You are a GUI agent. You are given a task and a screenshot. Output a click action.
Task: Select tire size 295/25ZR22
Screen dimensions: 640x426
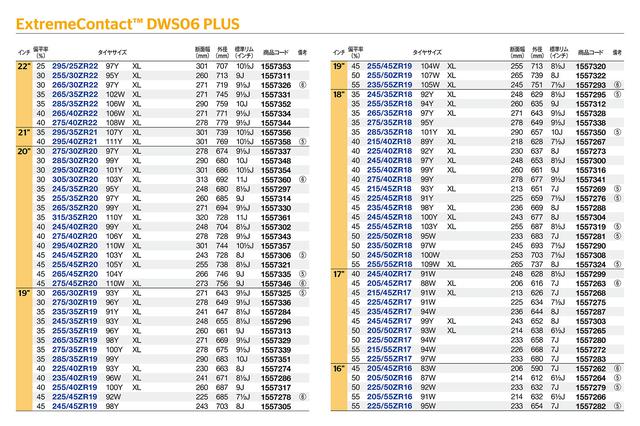[x=75, y=66]
